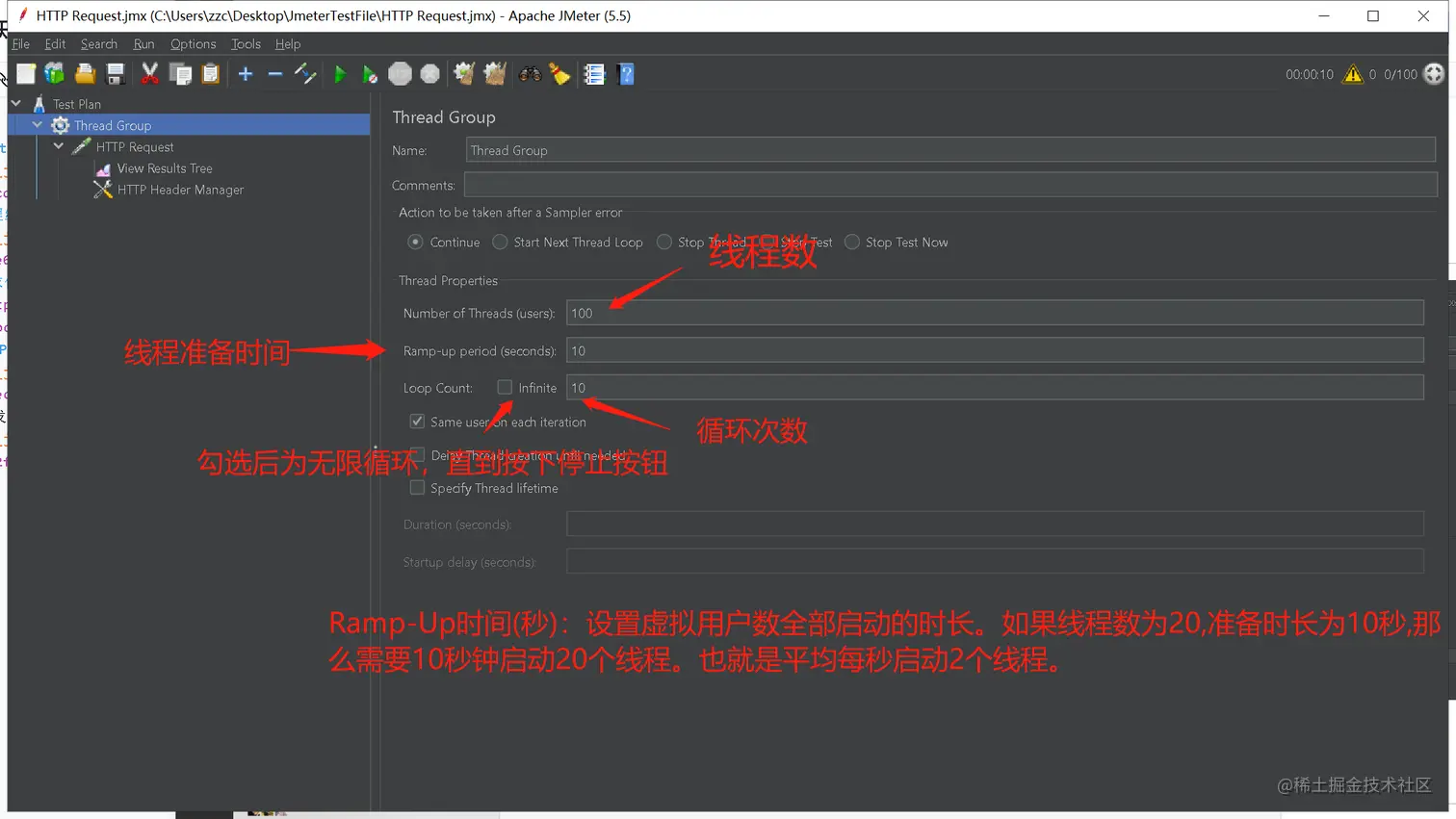Check the Infinite loop checkbox
Image resolution: width=1456 pixels, height=819 pixels.
tap(505, 387)
